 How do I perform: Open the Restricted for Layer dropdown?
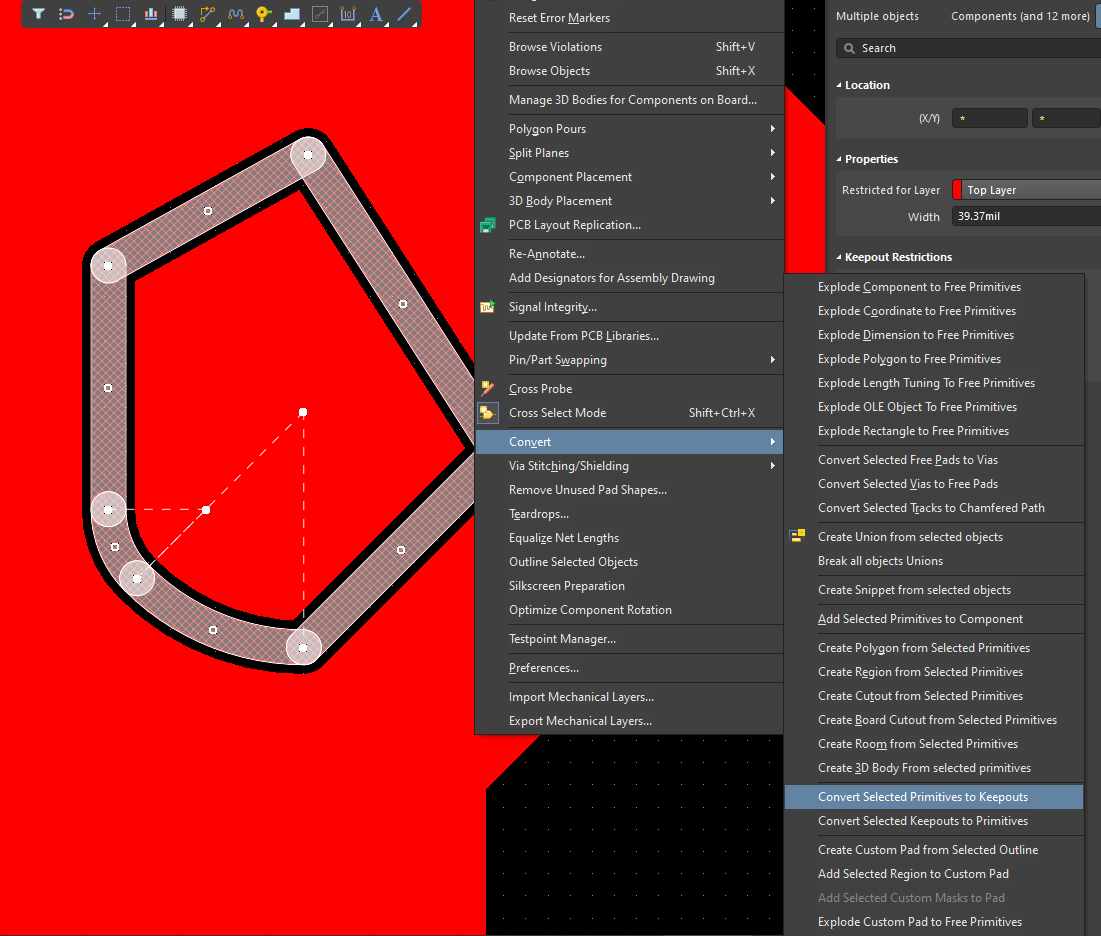coord(1030,190)
